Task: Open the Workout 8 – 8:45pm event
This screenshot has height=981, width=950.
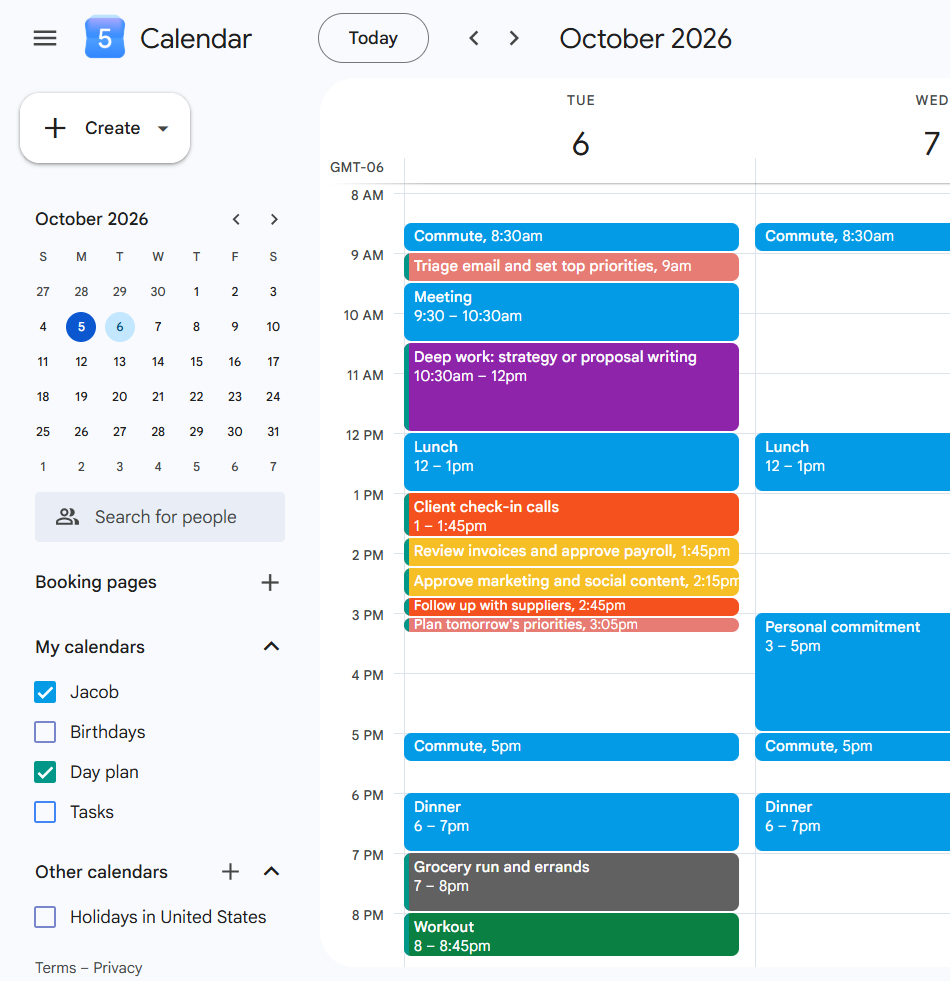Action: tap(571, 935)
